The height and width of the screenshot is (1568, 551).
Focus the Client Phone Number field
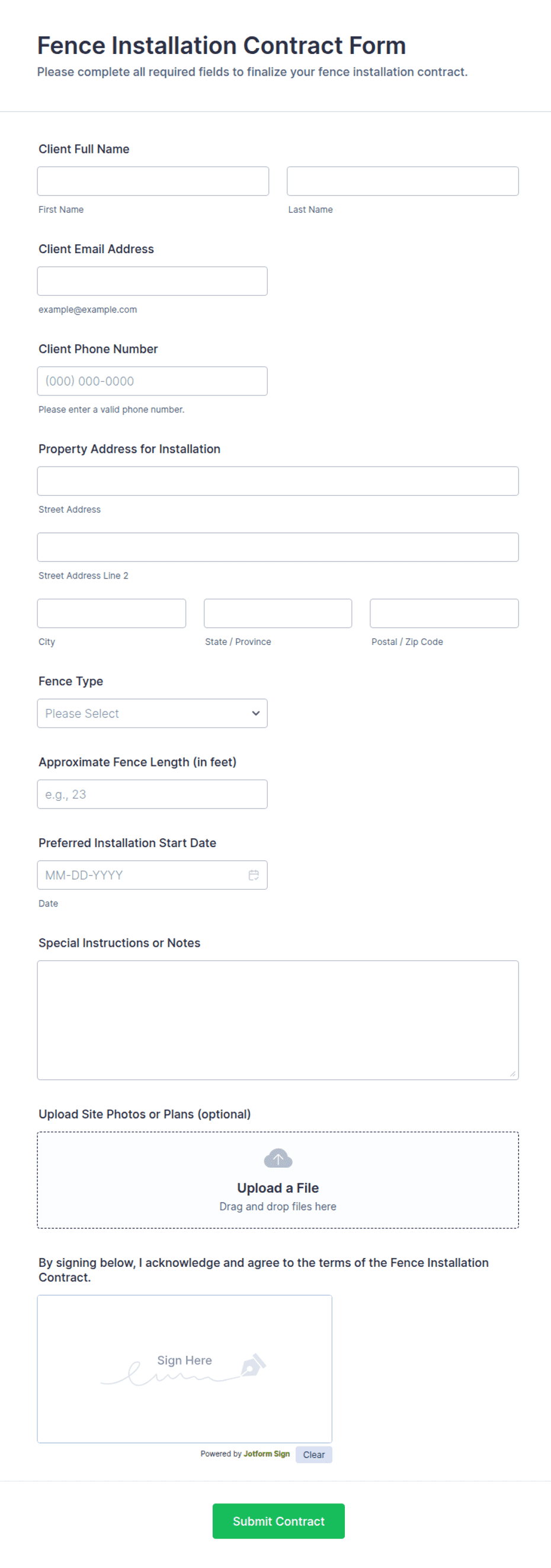tap(152, 381)
